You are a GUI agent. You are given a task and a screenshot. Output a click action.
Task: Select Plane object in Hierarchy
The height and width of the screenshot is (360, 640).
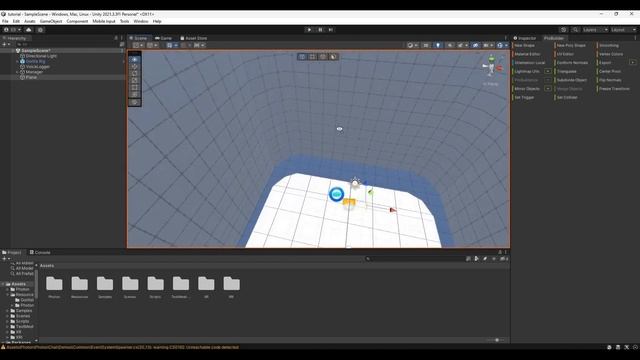[x=31, y=77]
